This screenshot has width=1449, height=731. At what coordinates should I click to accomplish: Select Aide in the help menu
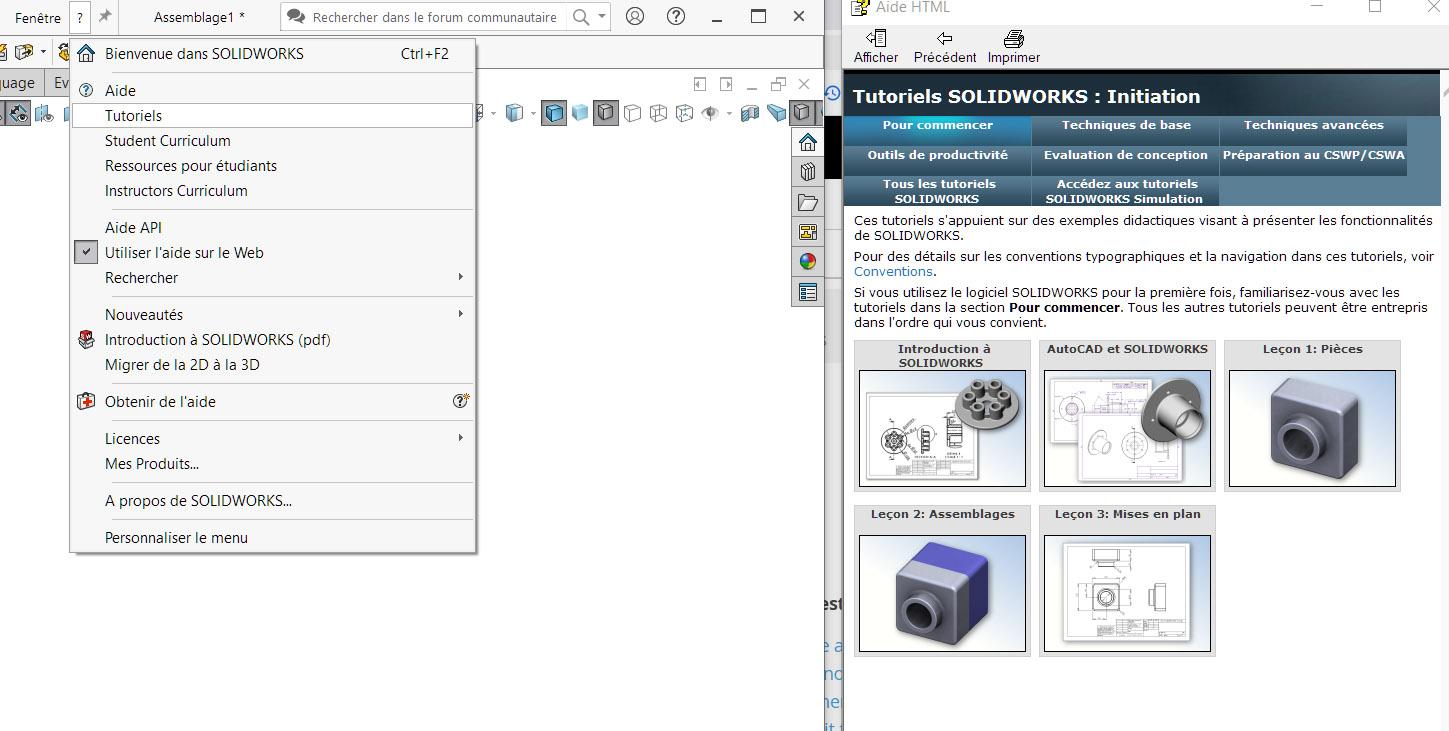(x=273, y=90)
